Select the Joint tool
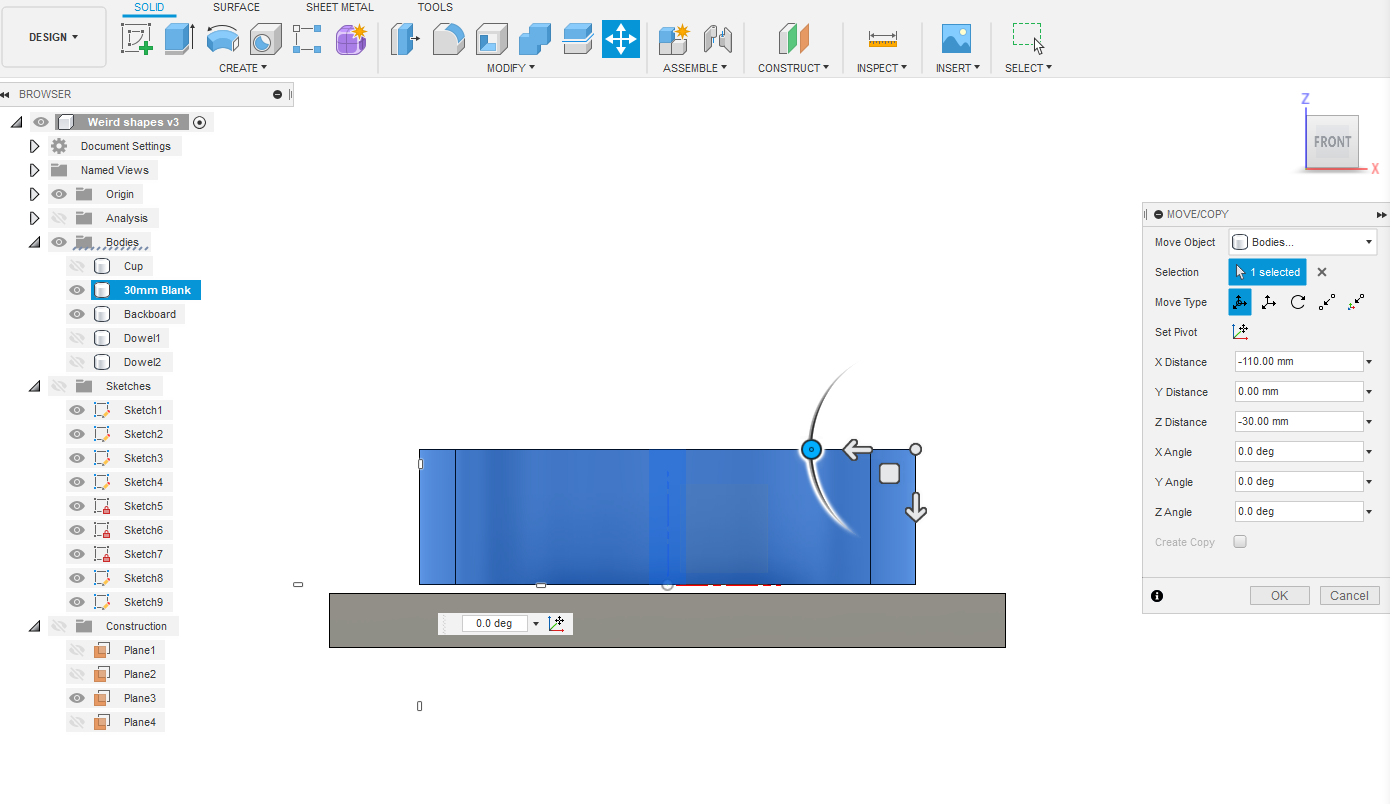 click(x=718, y=39)
